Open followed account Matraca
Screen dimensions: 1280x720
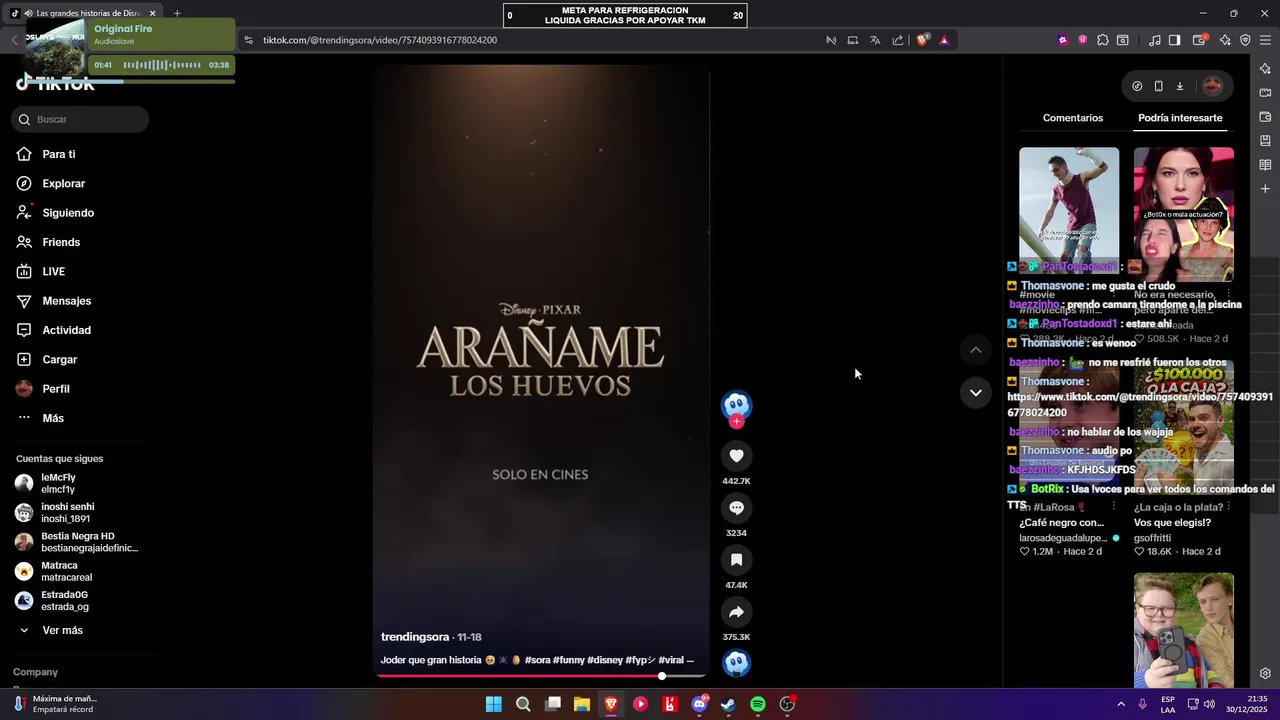click(x=59, y=571)
